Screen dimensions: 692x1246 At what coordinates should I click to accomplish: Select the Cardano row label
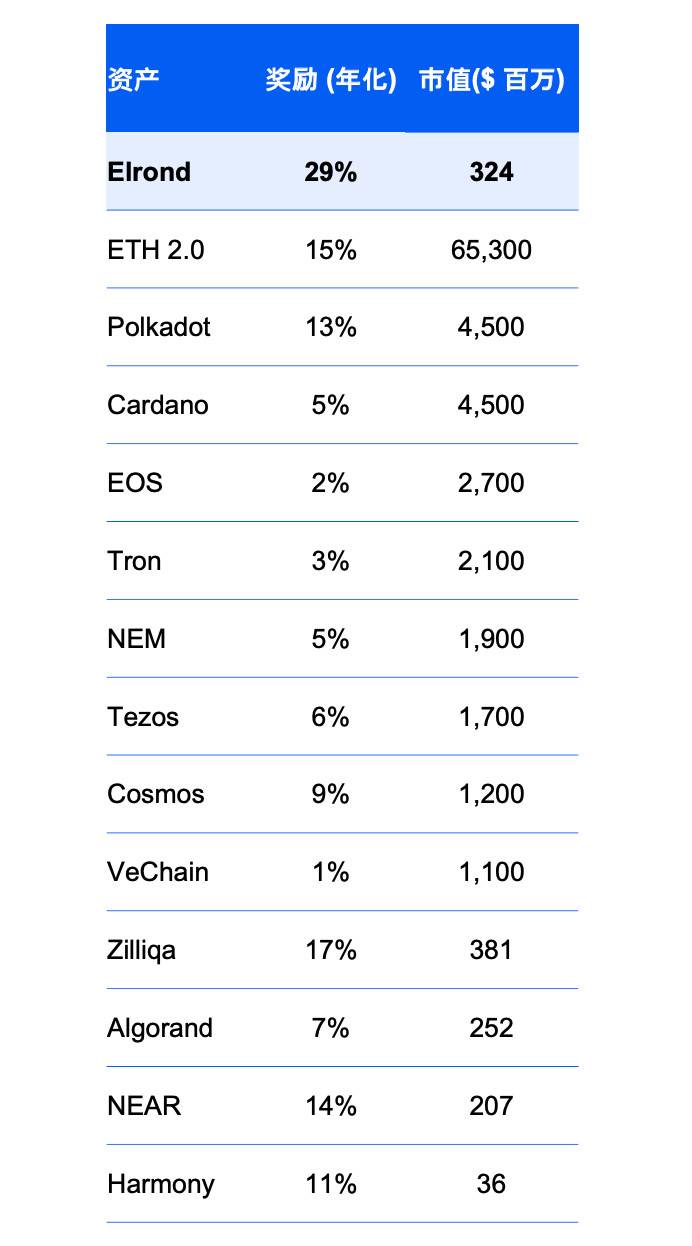click(x=158, y=406)
